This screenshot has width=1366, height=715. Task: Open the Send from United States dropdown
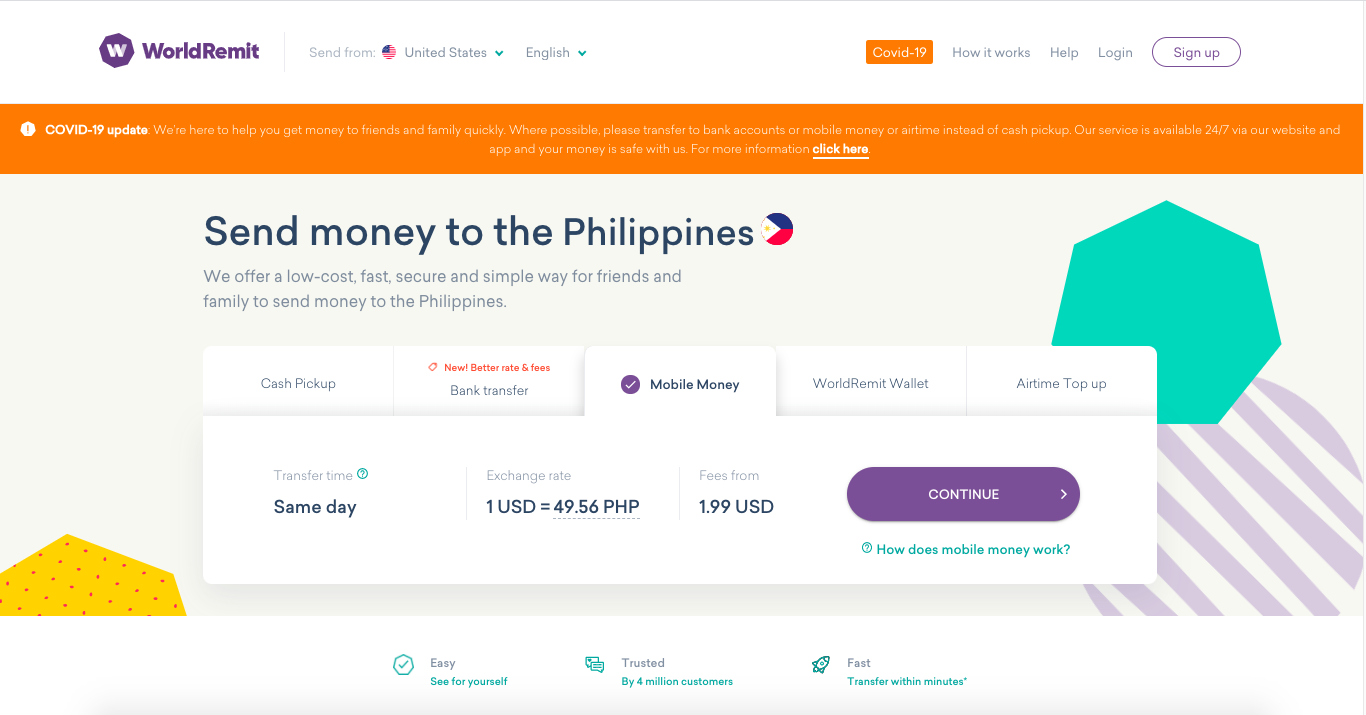coord(444,52)
